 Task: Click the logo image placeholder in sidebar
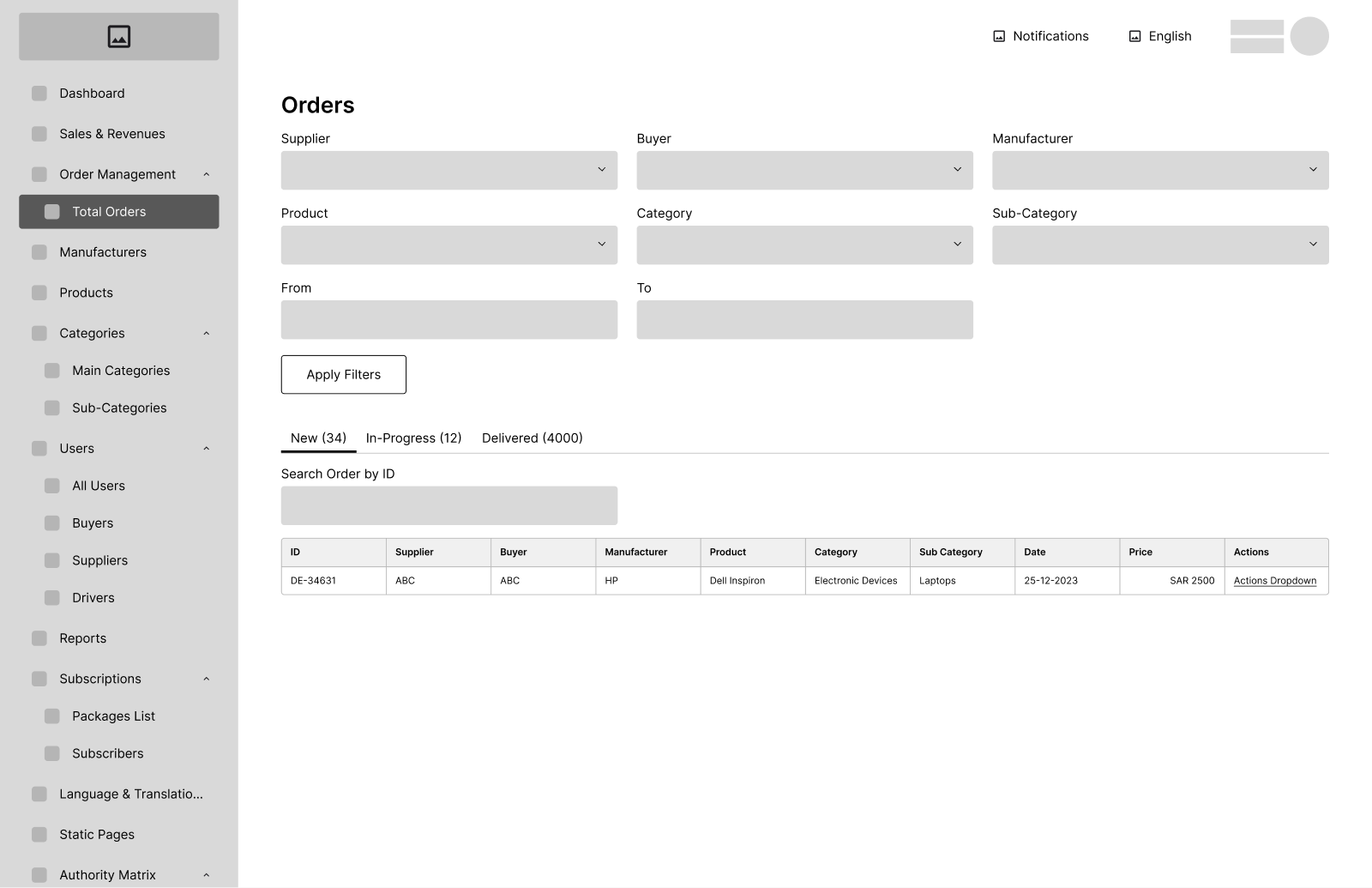click(119, 36)
